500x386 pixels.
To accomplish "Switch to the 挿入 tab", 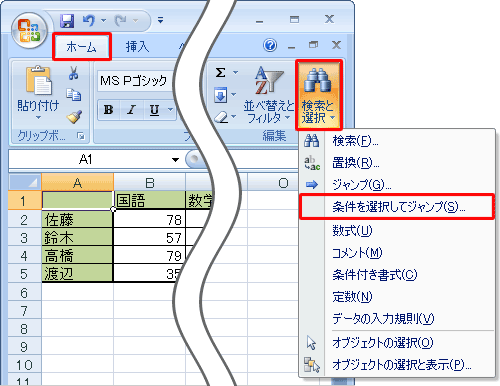I will point(137,47).
